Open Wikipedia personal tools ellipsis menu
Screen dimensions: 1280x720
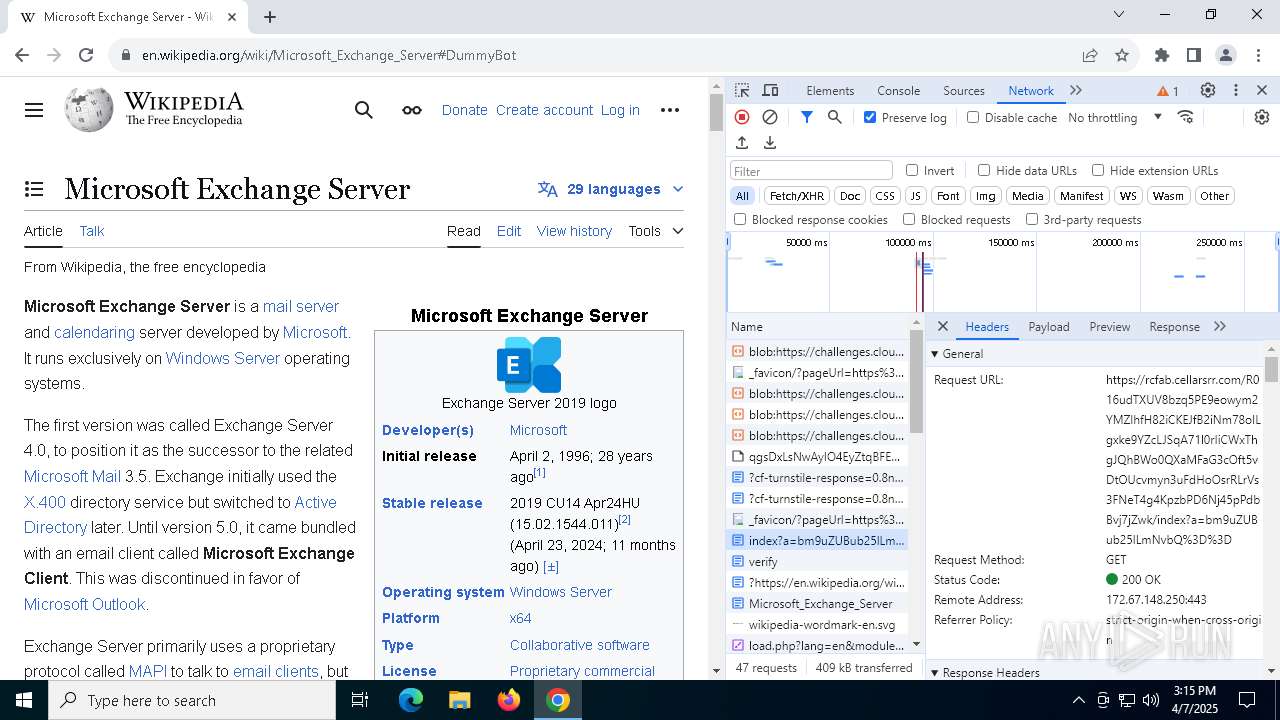tap(670, 110)
